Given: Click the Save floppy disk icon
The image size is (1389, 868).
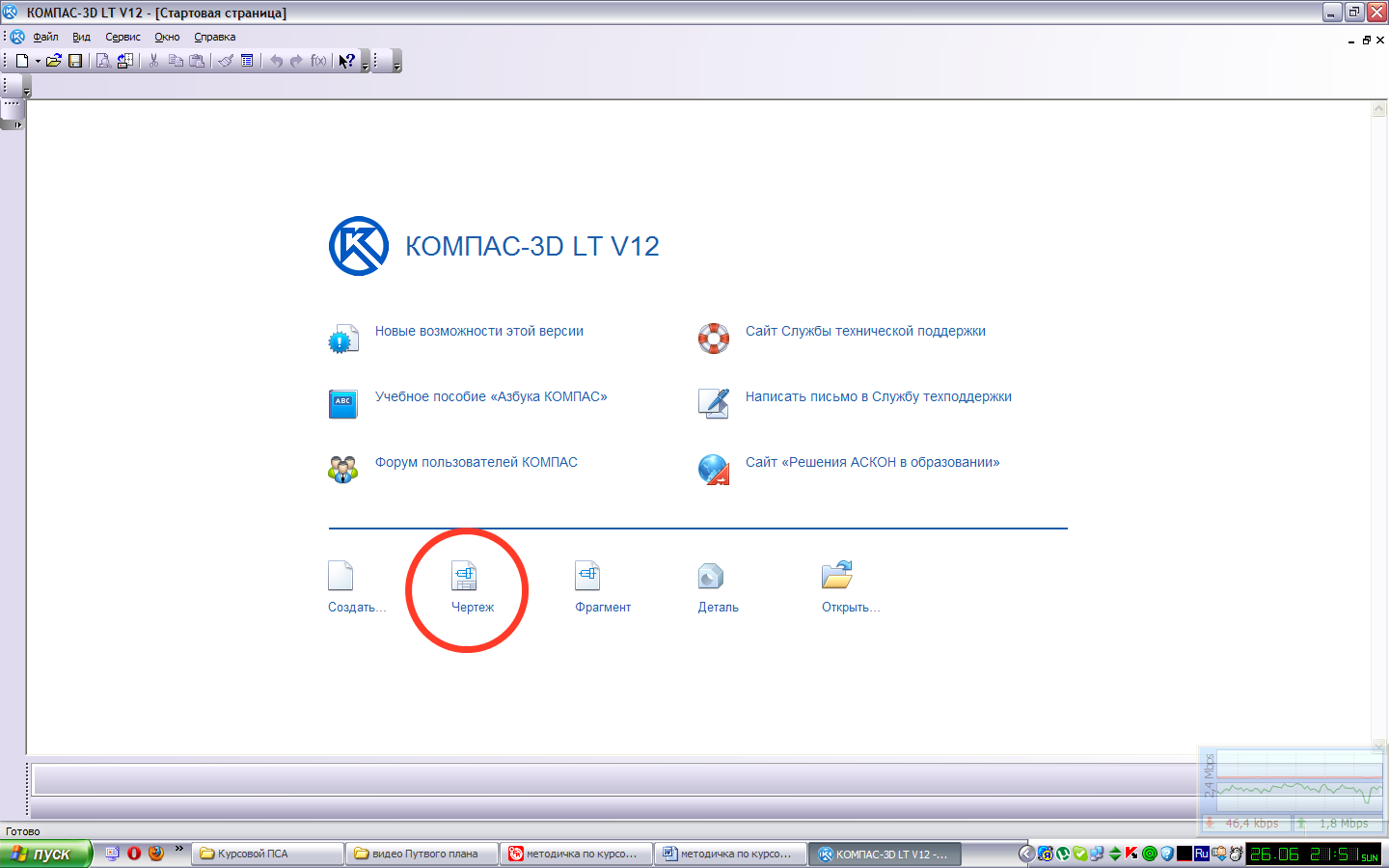Looking at the screenshot, I should tap(75, 61).
